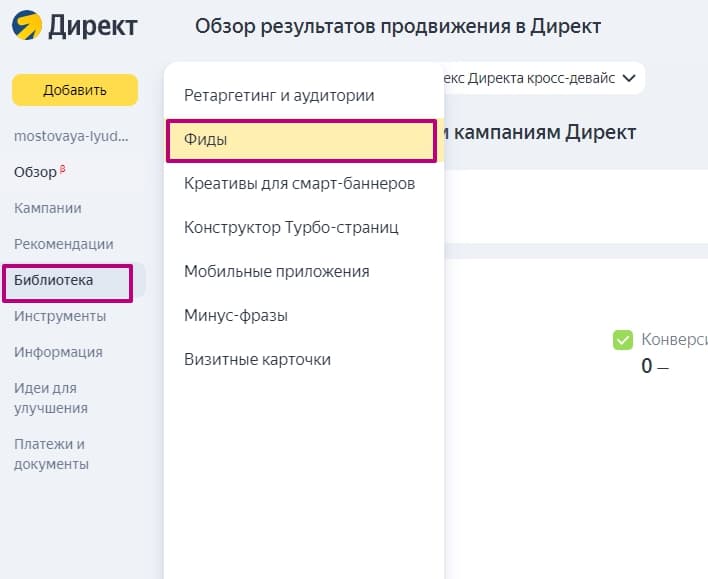
Task: Open Кампании in the sidebar
Action: coord(48,208)
